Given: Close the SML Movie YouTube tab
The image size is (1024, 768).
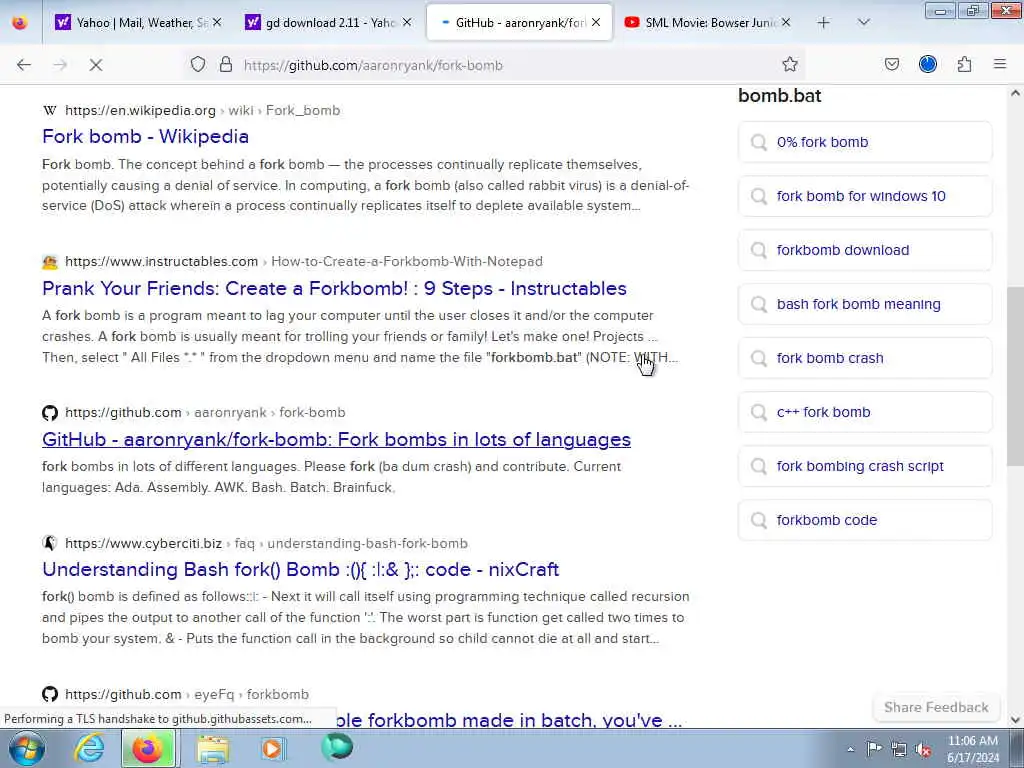Looking at the screenshot, I should tap(786, 23).
